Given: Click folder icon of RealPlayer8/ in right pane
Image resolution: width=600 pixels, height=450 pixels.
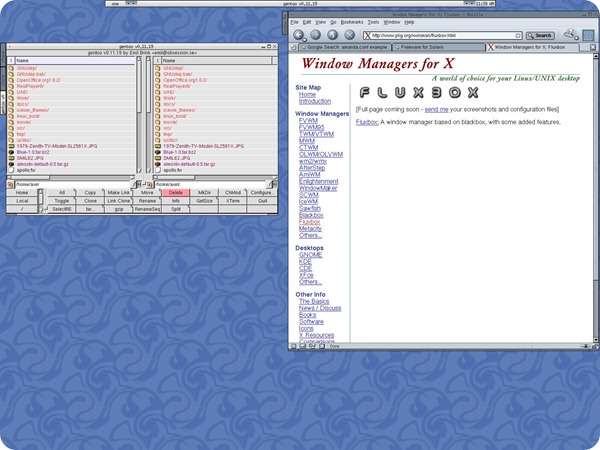Looking at the screenshot, I should (x=158, y=86).
